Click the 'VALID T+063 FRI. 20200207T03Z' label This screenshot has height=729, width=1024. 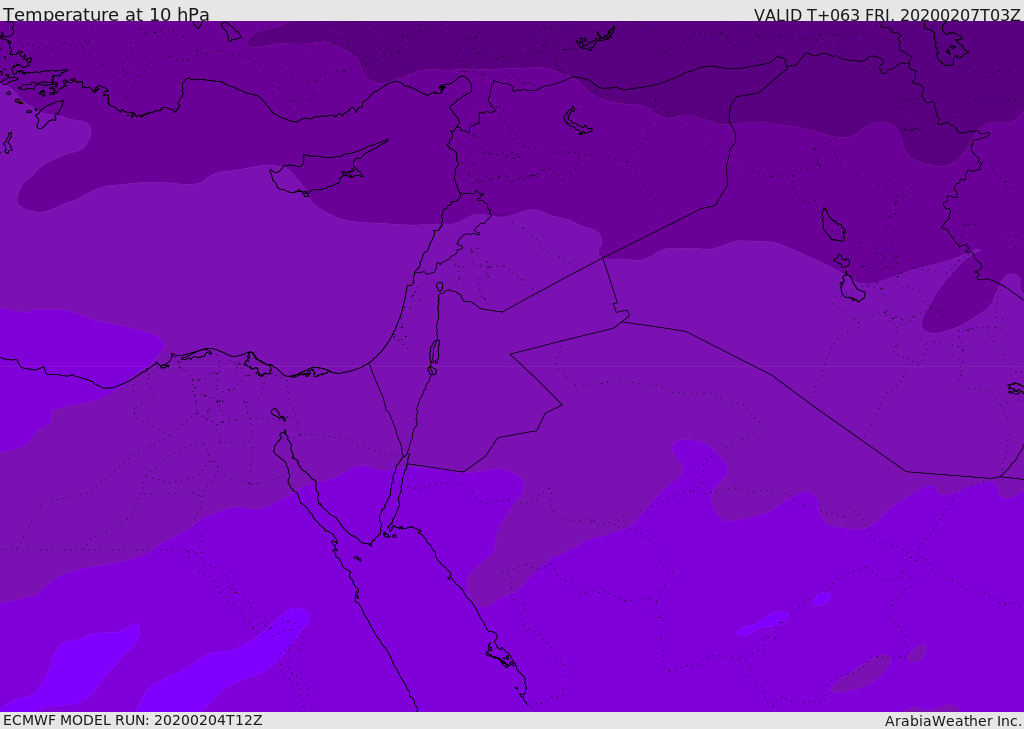click(x=887, y=15)
